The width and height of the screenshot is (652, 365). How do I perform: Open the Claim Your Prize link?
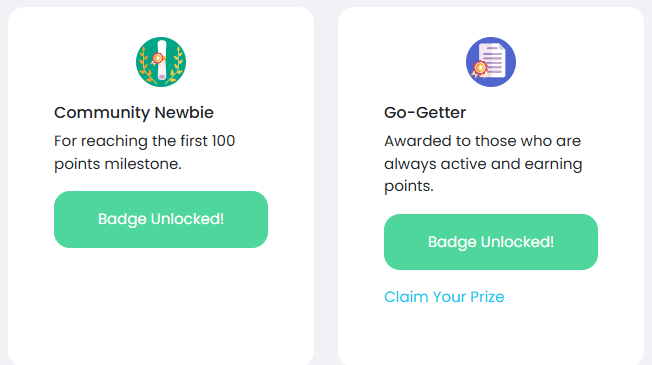point(444,297)
